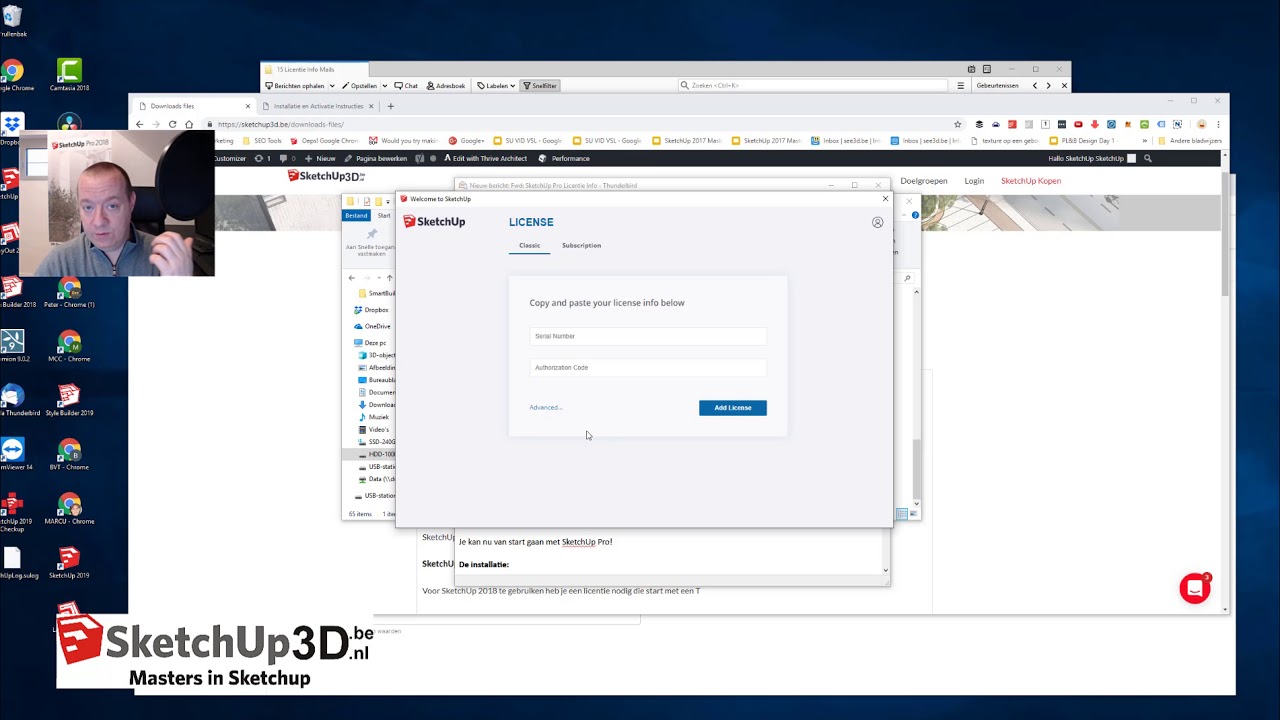The height and width of the screenshot is (720, 1280).
Task: Click Pagina bewerken in the admin bar
Action: (x=376, y=158)
